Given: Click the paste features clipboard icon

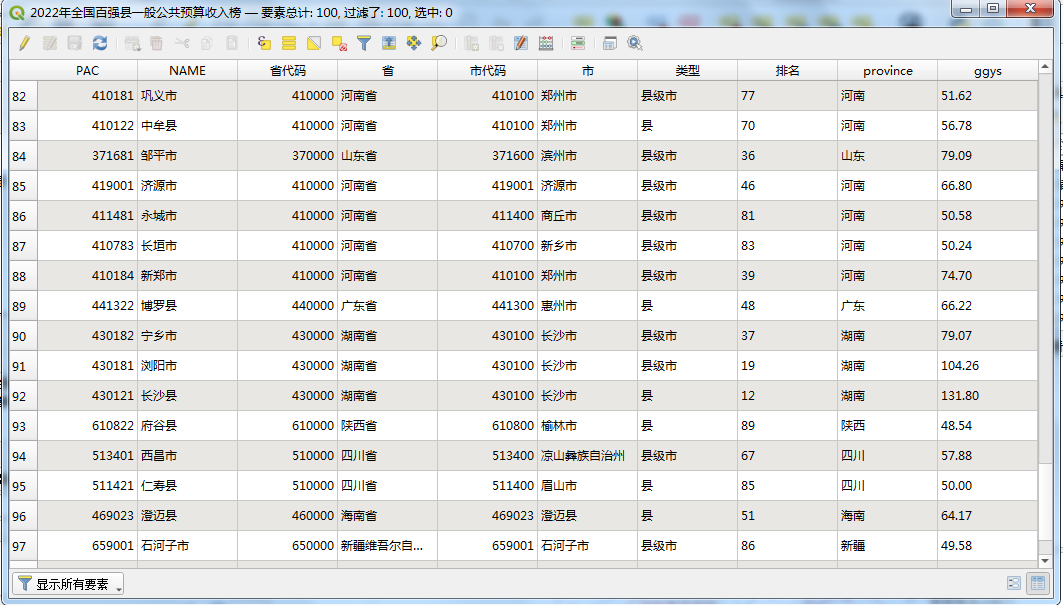Looking at the screenshot, I should [x=232, y=43].
